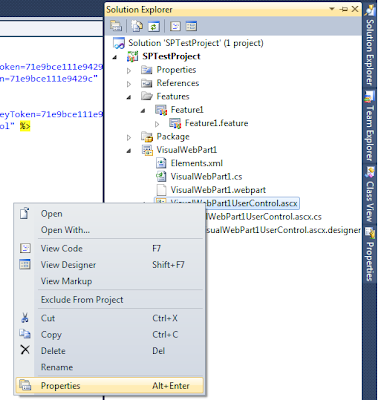Select the Feature1 node
The image size is (378, 400).
[x=187, y=110]
